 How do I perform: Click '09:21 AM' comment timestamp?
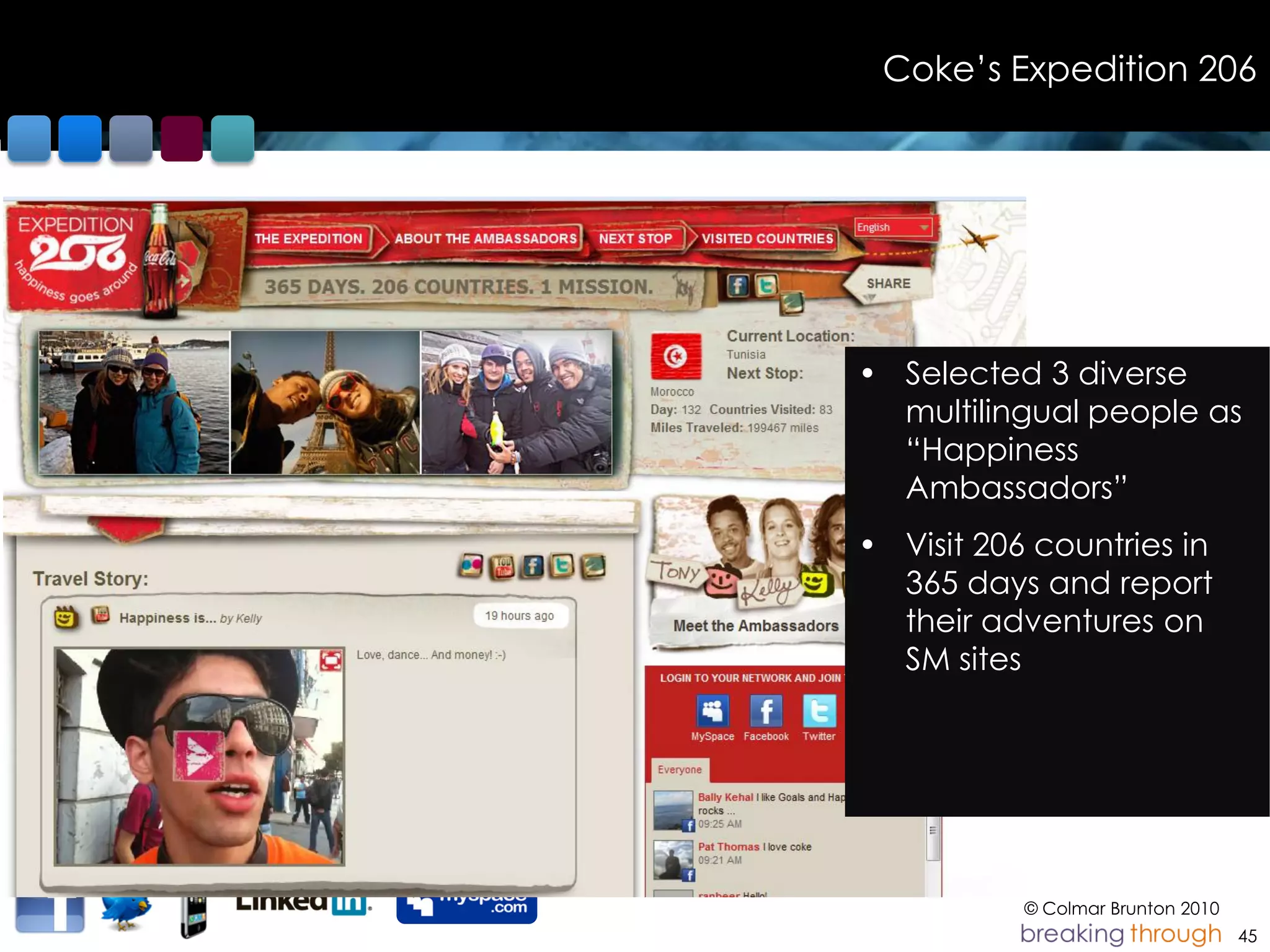tap(720, 860)
